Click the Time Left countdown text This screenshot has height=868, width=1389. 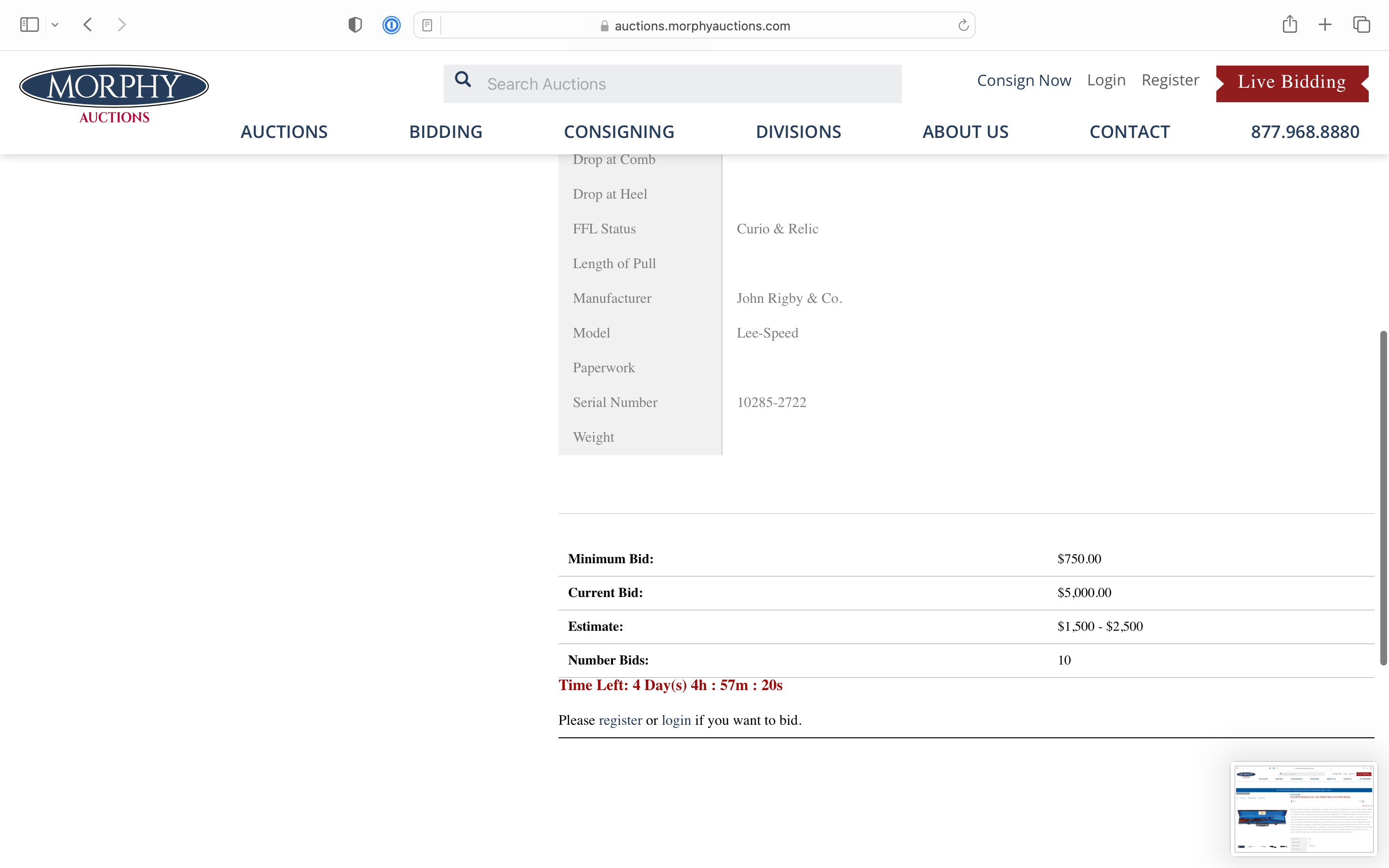point(670,685)
